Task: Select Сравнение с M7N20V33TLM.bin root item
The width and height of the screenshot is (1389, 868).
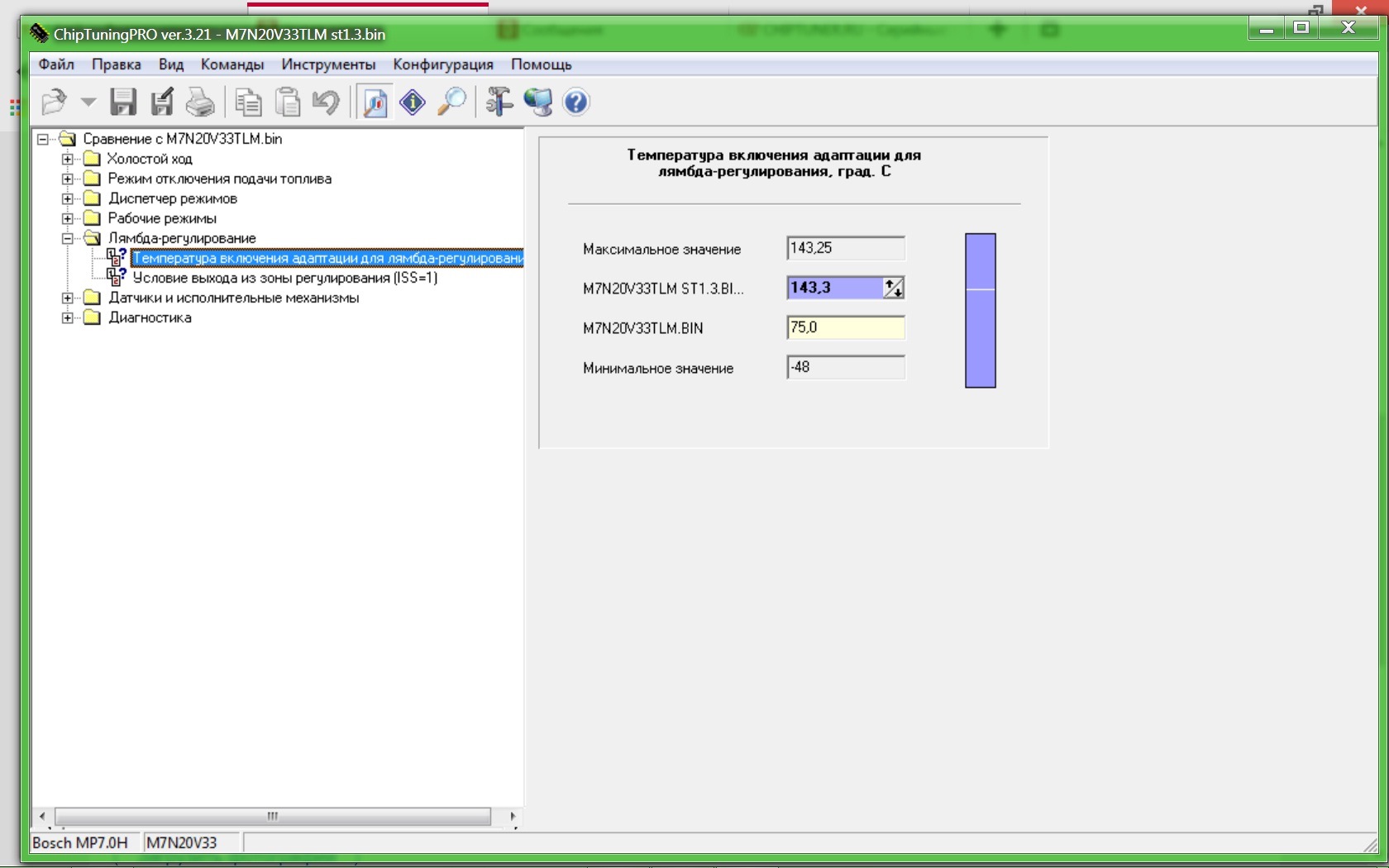Action: click(183, 139)
